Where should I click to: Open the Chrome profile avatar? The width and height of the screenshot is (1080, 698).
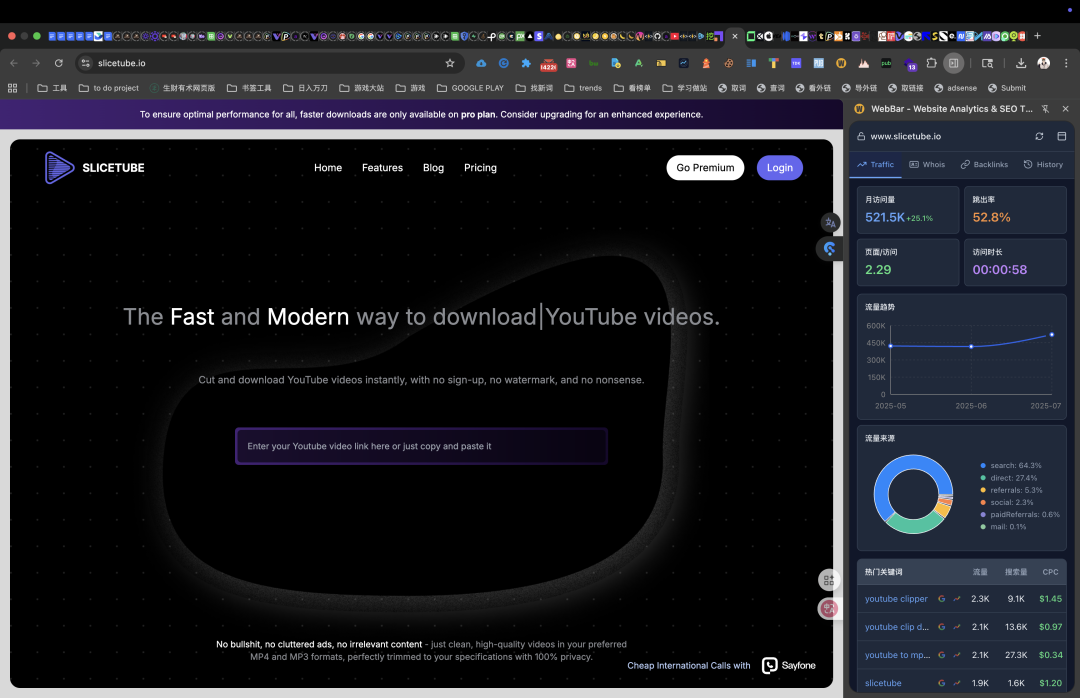tap(1043, 63)
